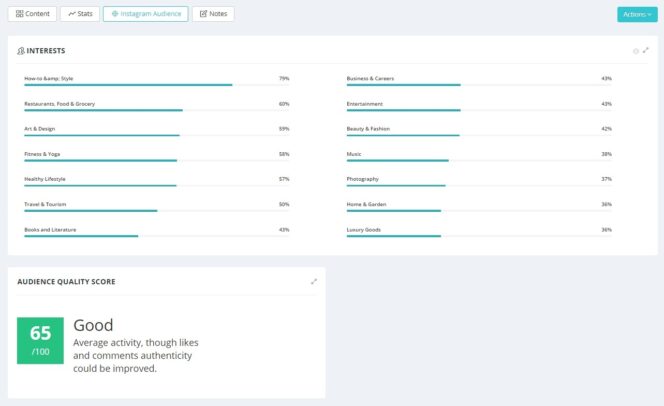Click the Audience Quality Score heading
The height and width of the screenshot is (406, 664).
tap(66, 282)
